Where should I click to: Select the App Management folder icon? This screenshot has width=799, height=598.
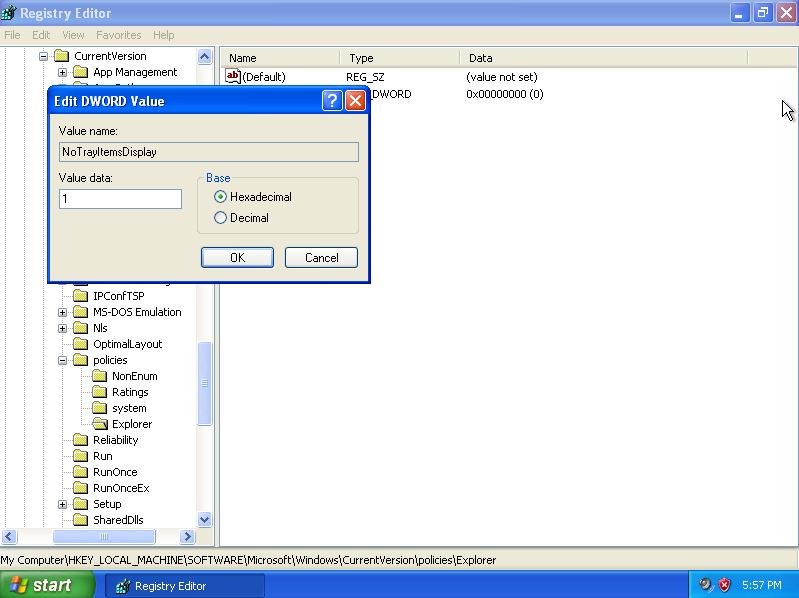pos(81,72)
